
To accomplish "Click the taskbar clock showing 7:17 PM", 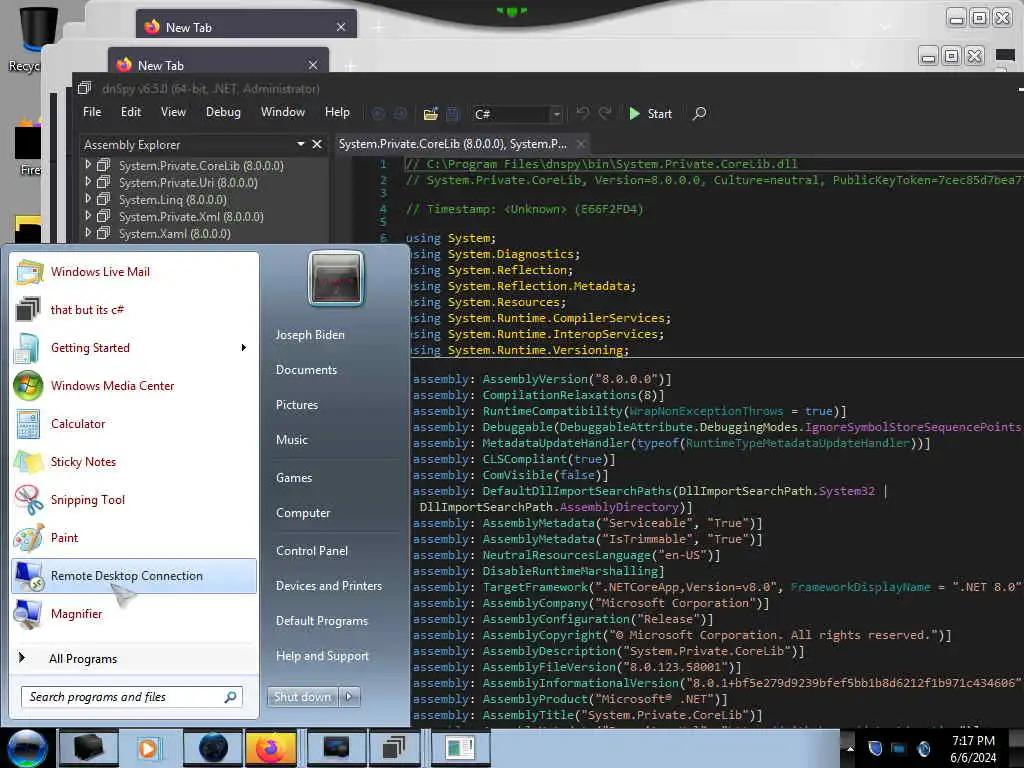I will point(973,749).
